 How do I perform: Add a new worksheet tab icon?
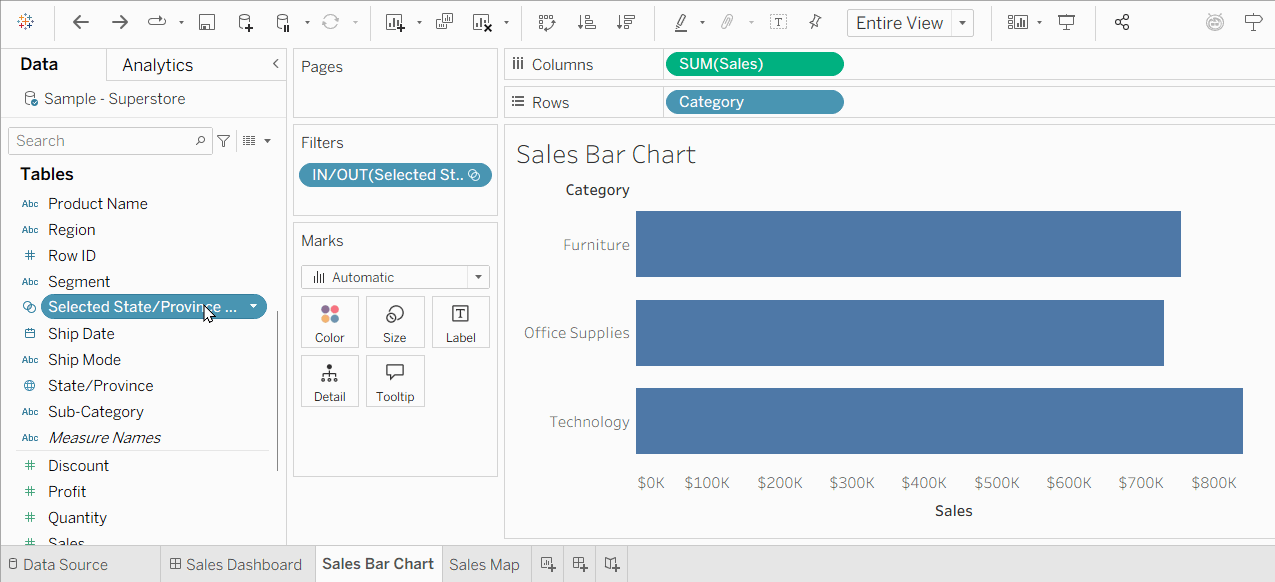point(548,564)
